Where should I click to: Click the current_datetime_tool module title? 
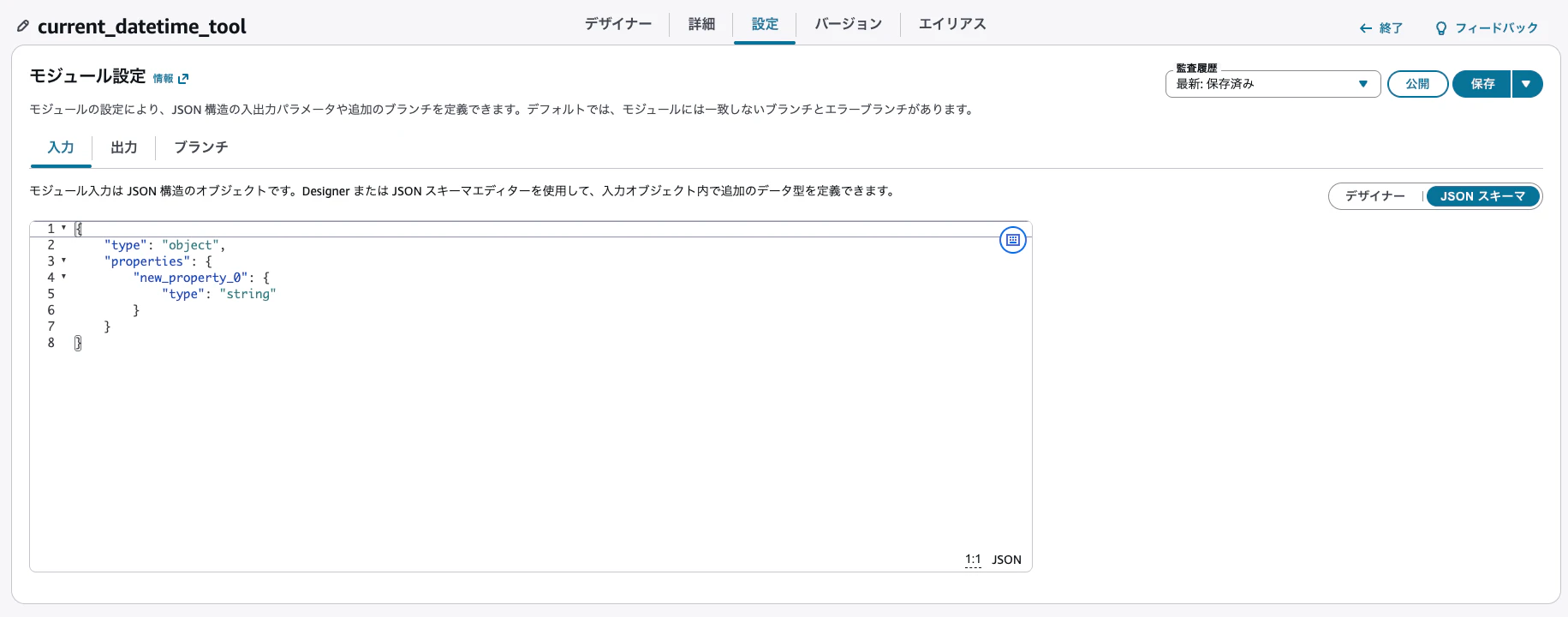[142, 27]
